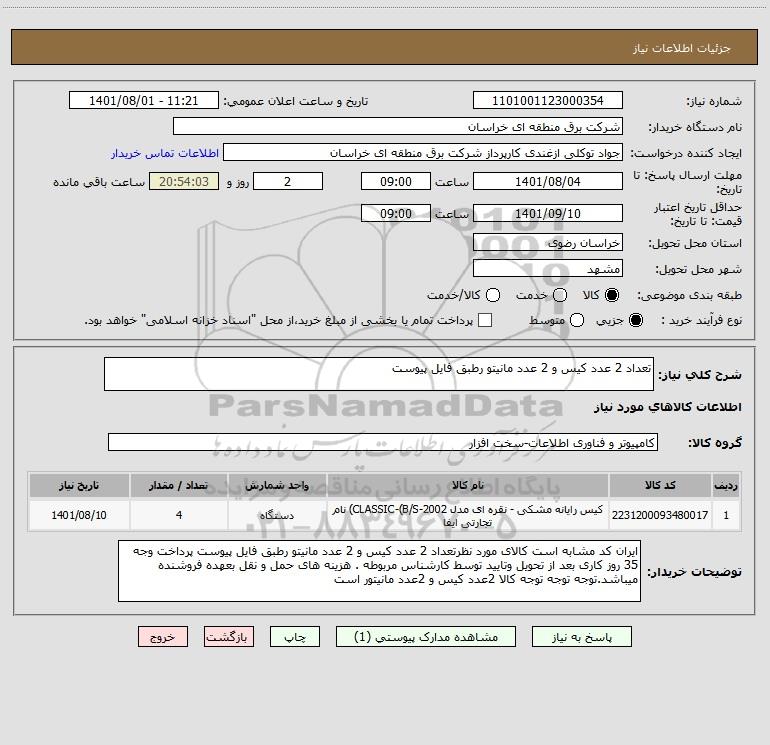Click the quantity cell showing 4

[x=179, y=515]
